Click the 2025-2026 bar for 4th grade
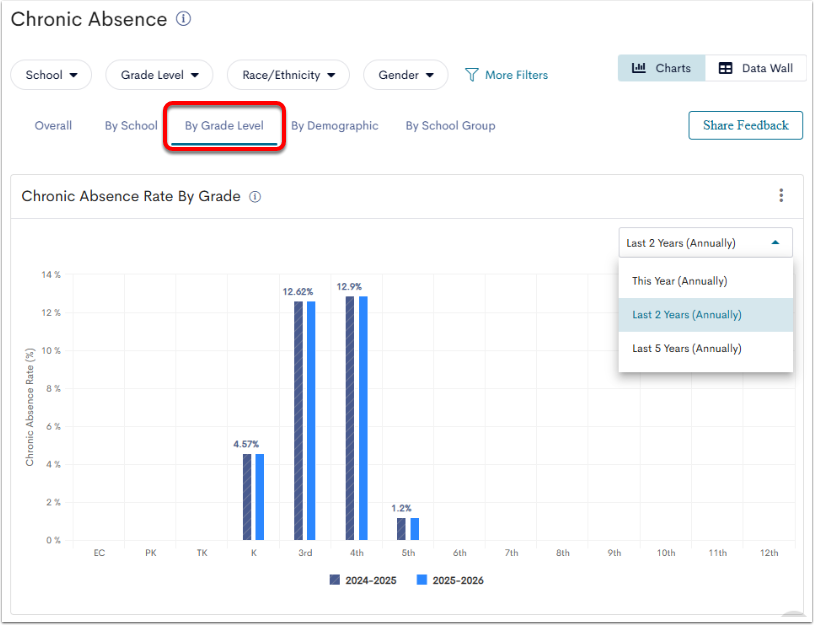This screenshot has width=814, height=625. (363, 418)
